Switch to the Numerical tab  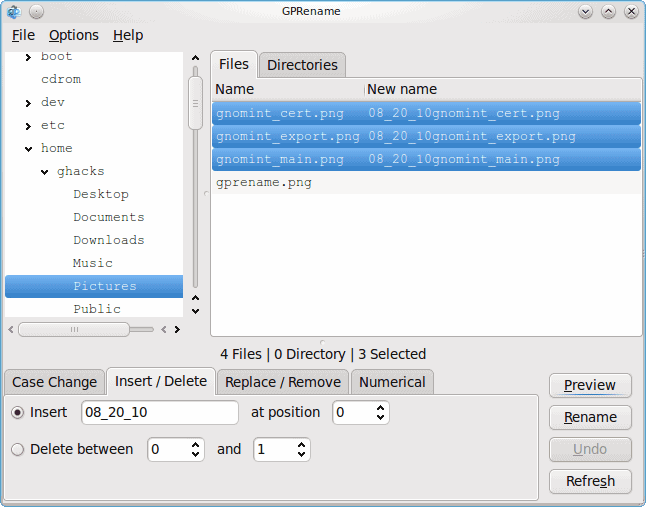[x=391, y=381]
